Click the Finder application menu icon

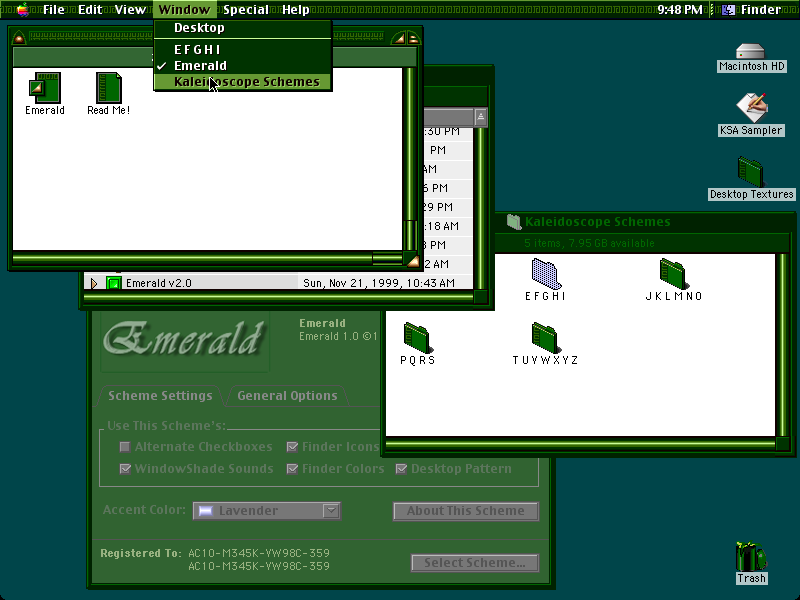[728, 9]
